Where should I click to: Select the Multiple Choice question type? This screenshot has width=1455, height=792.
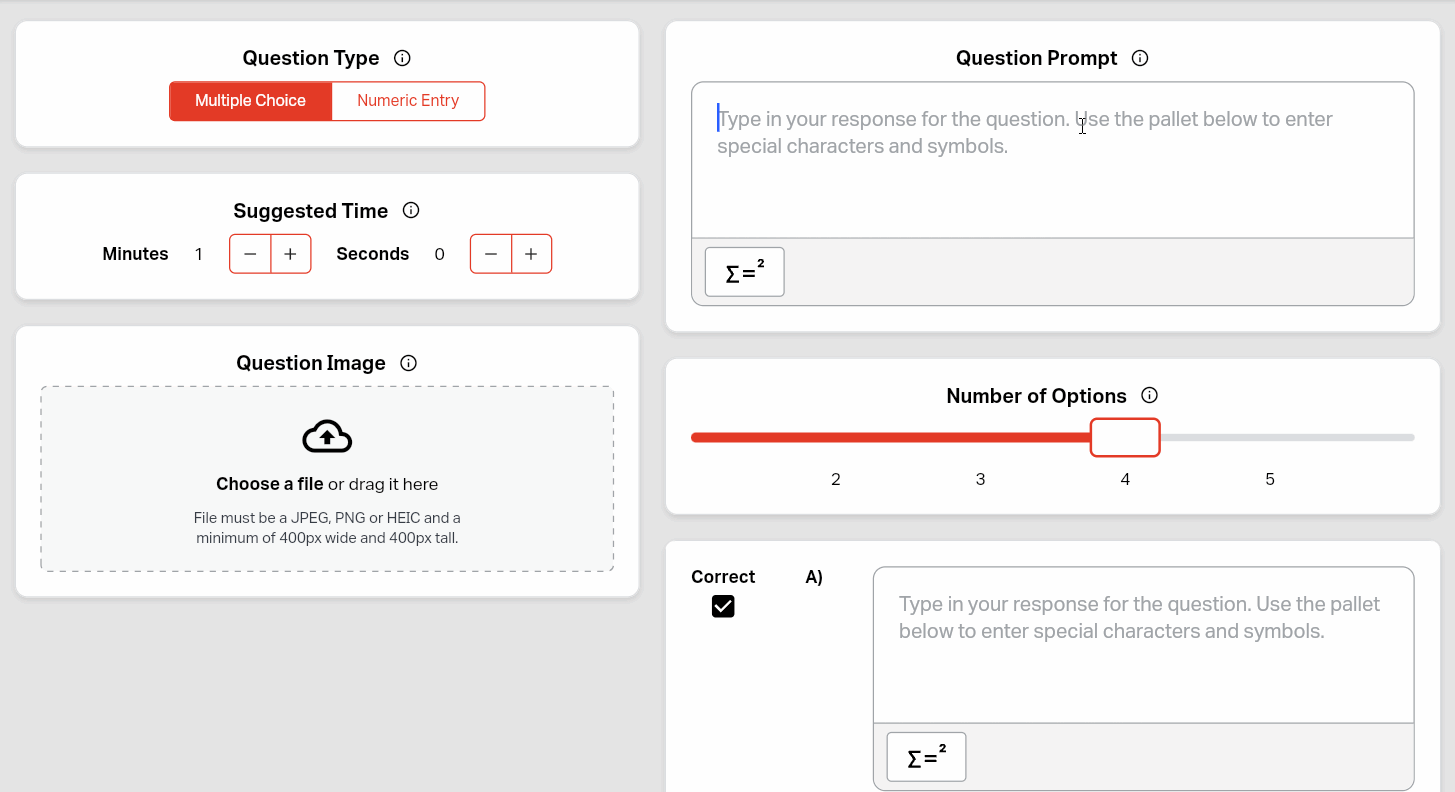[x=250, y=101]
